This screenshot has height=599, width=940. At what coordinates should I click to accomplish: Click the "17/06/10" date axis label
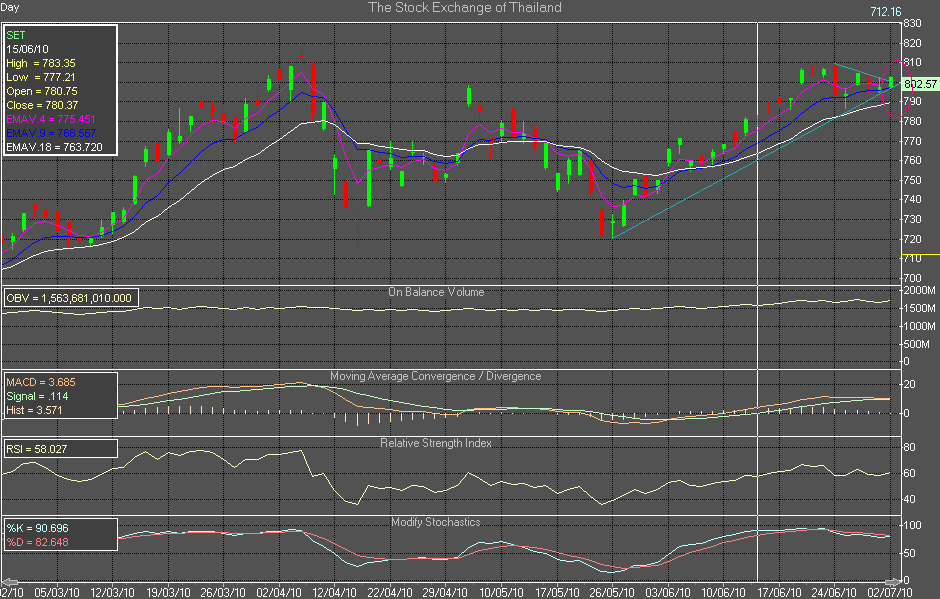(x=779, y=592)
